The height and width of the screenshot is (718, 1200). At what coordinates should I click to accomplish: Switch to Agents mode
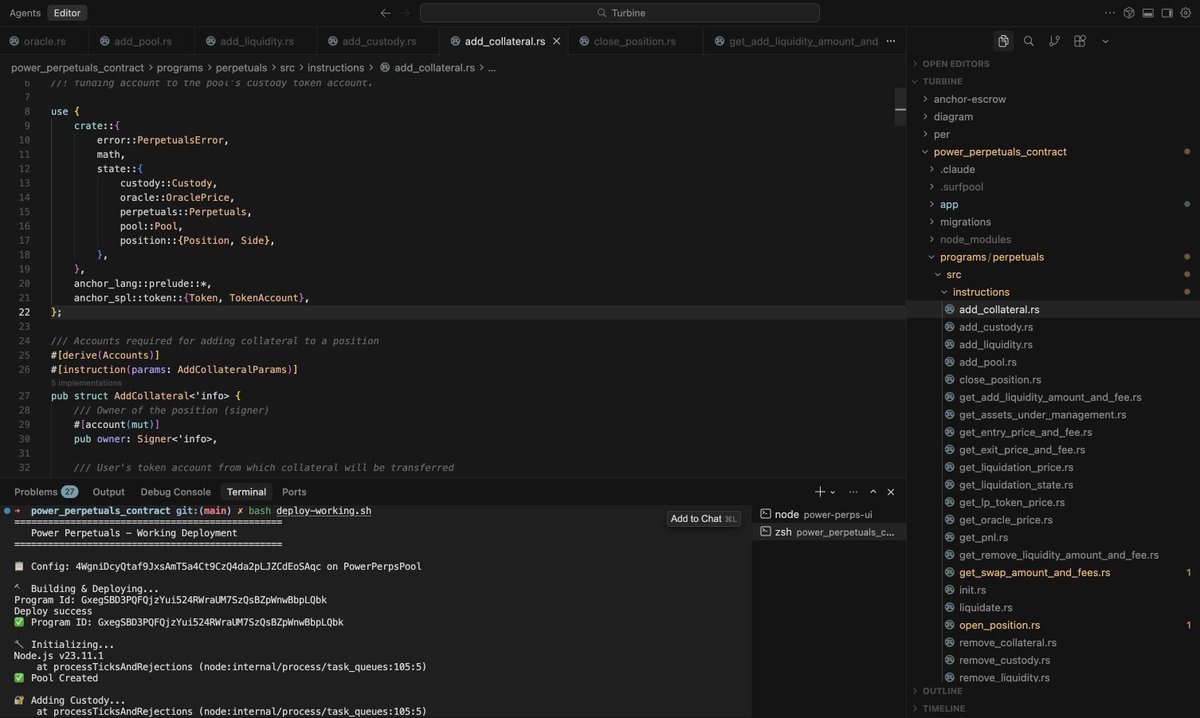(x=25, y=13)
